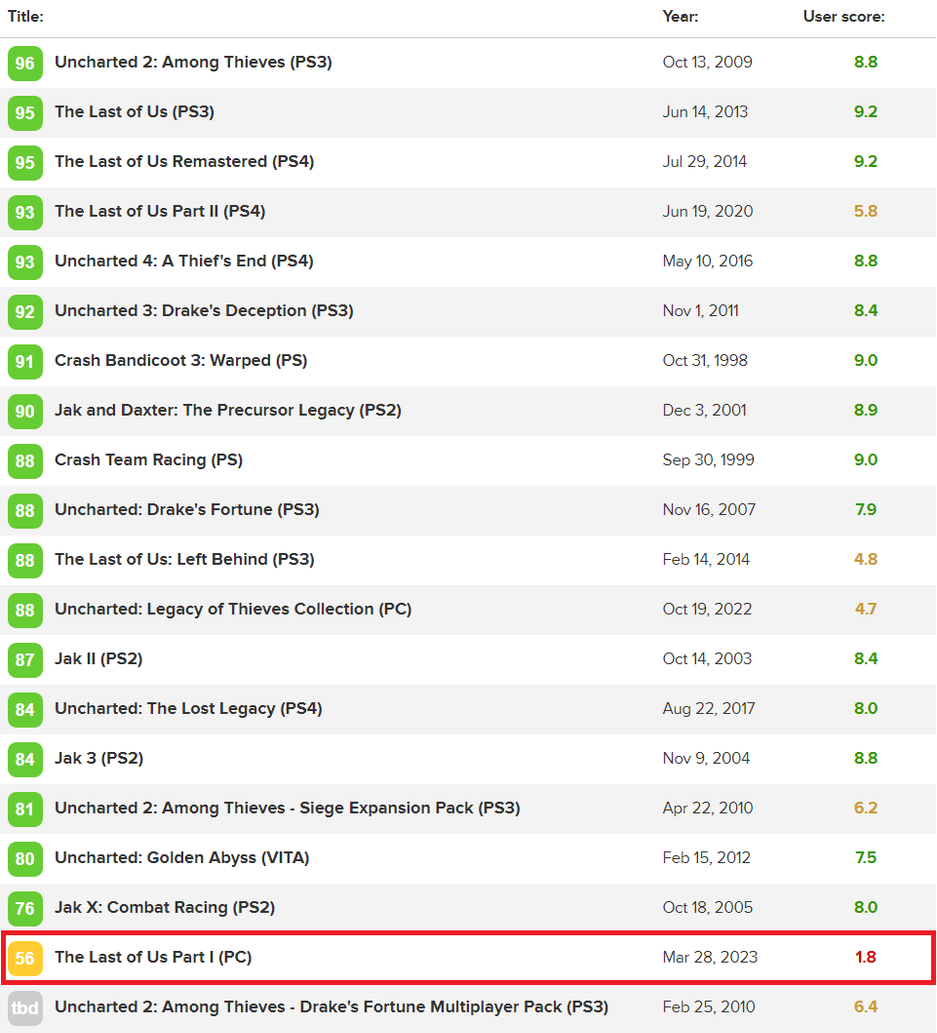This screenshot has width=937, height=1033.
Task: Click the 81 metascore badge
Action: click(25, 809)
